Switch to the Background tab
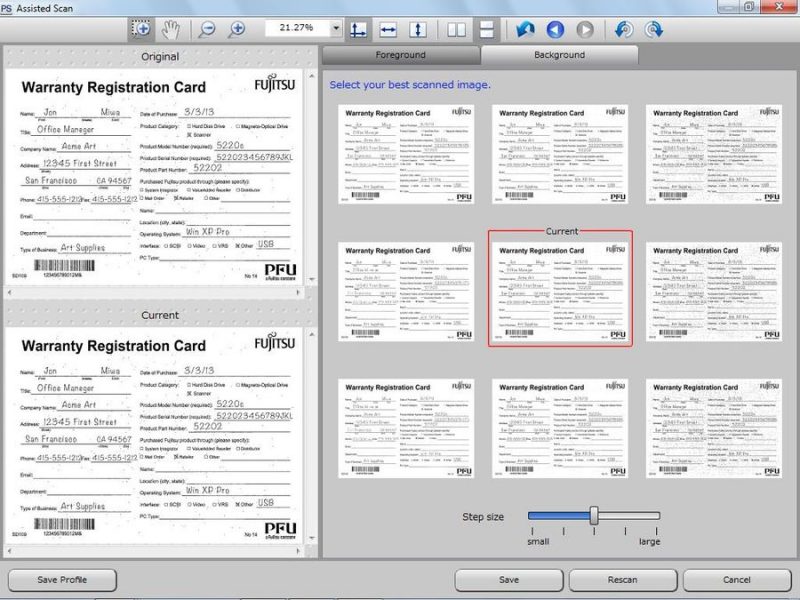Image resolution: width=800 pixels, height=600 pixels. (560, 55)
